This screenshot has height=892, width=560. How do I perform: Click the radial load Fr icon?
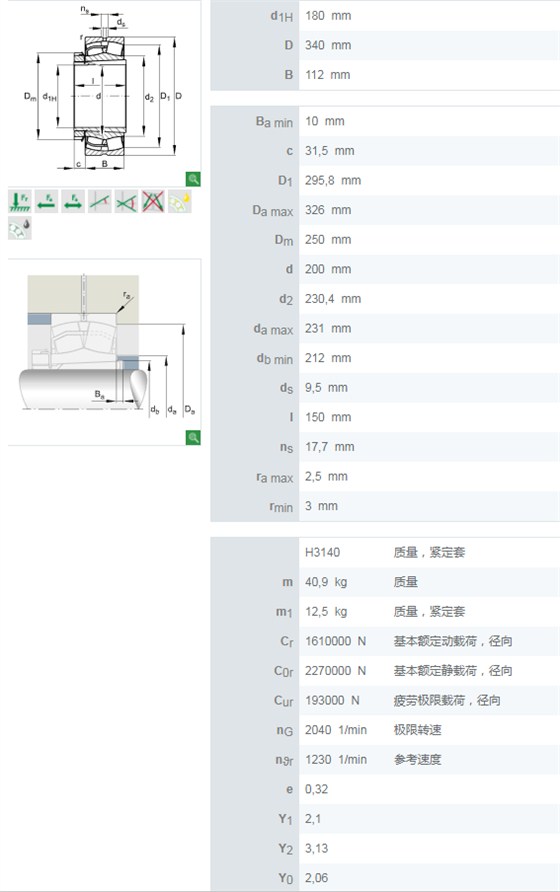coord(20,201)
